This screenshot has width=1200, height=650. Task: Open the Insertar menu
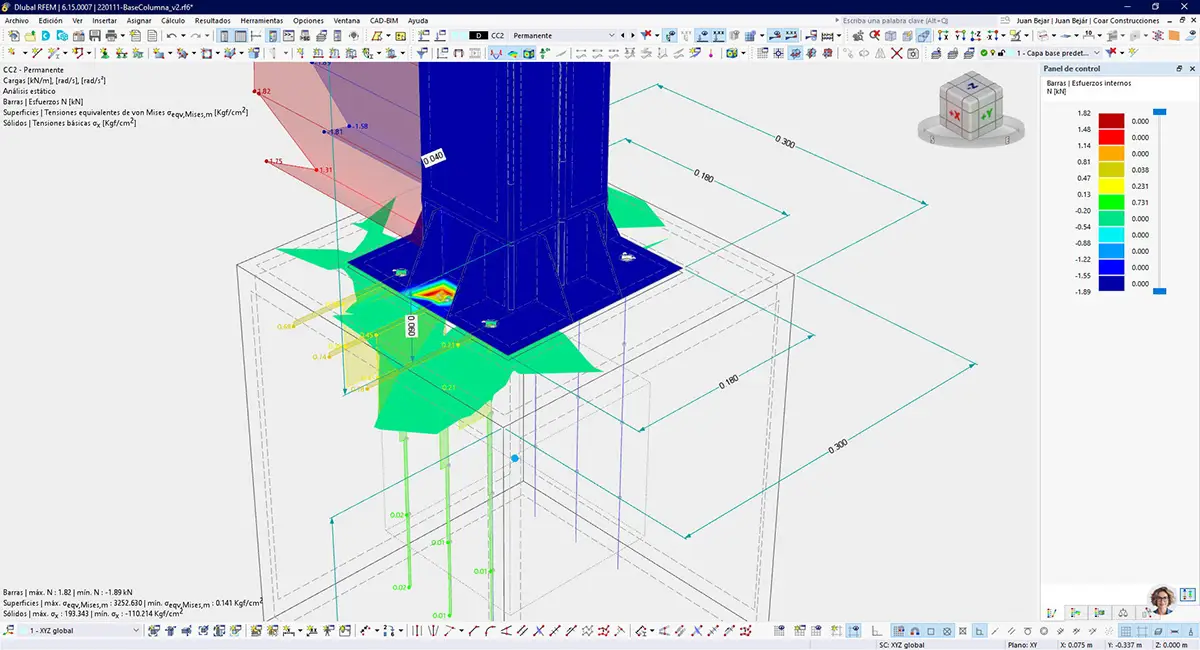pos(104,20)
